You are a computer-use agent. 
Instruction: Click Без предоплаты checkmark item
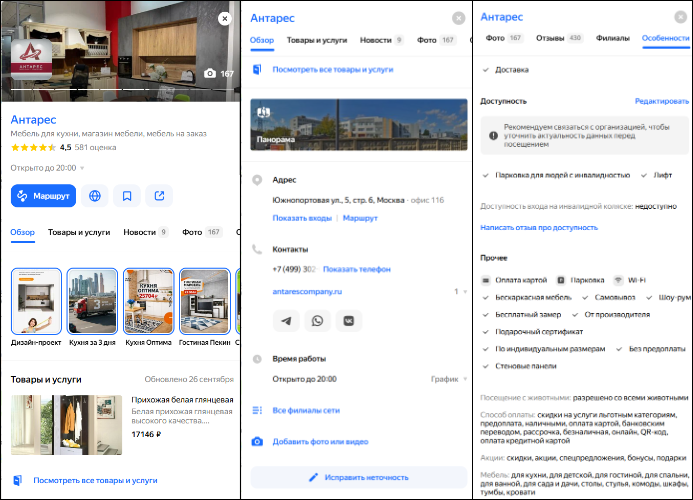tap(651, 349)
